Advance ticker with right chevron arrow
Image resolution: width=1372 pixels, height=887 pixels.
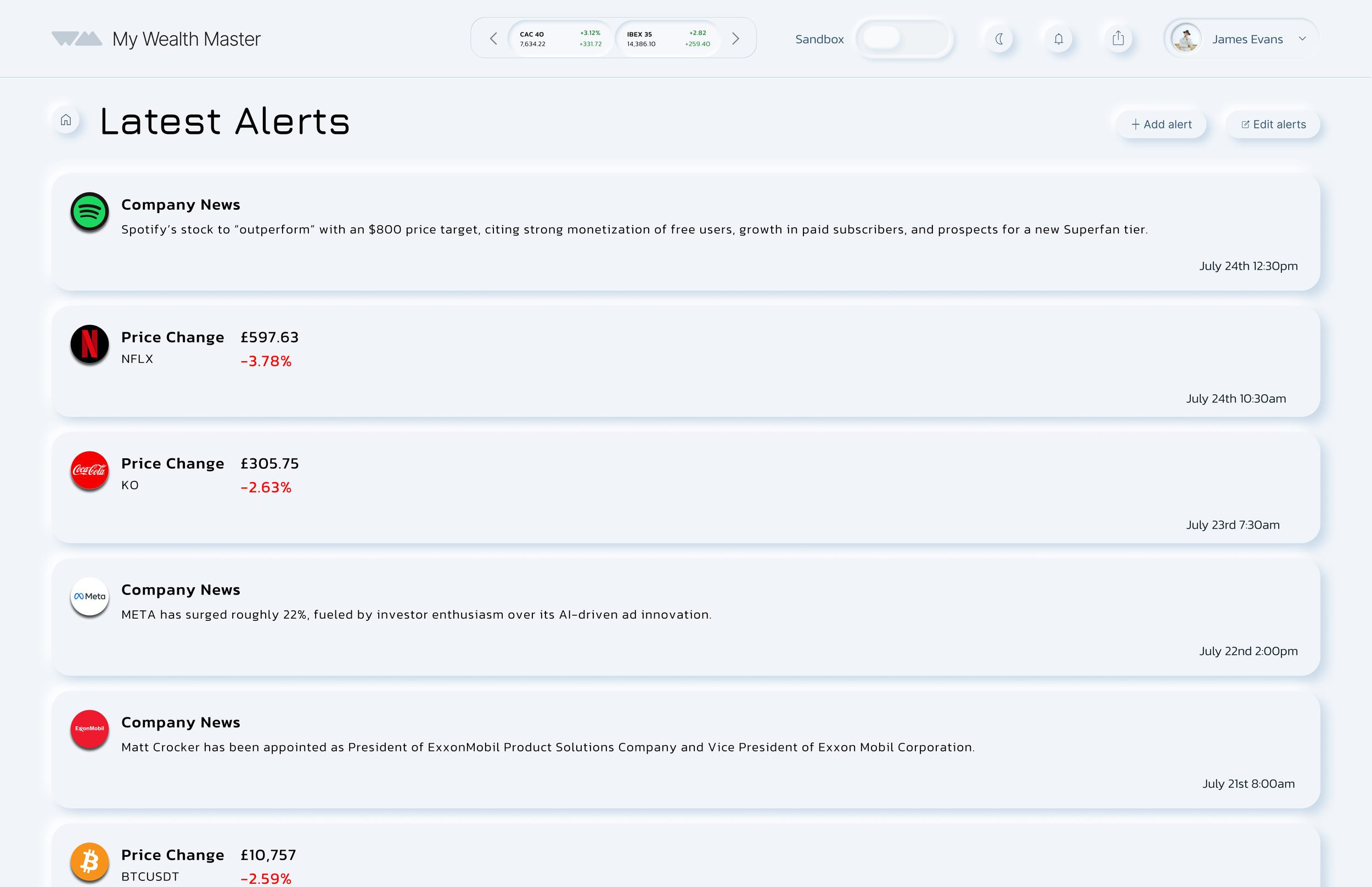point(735,38)
